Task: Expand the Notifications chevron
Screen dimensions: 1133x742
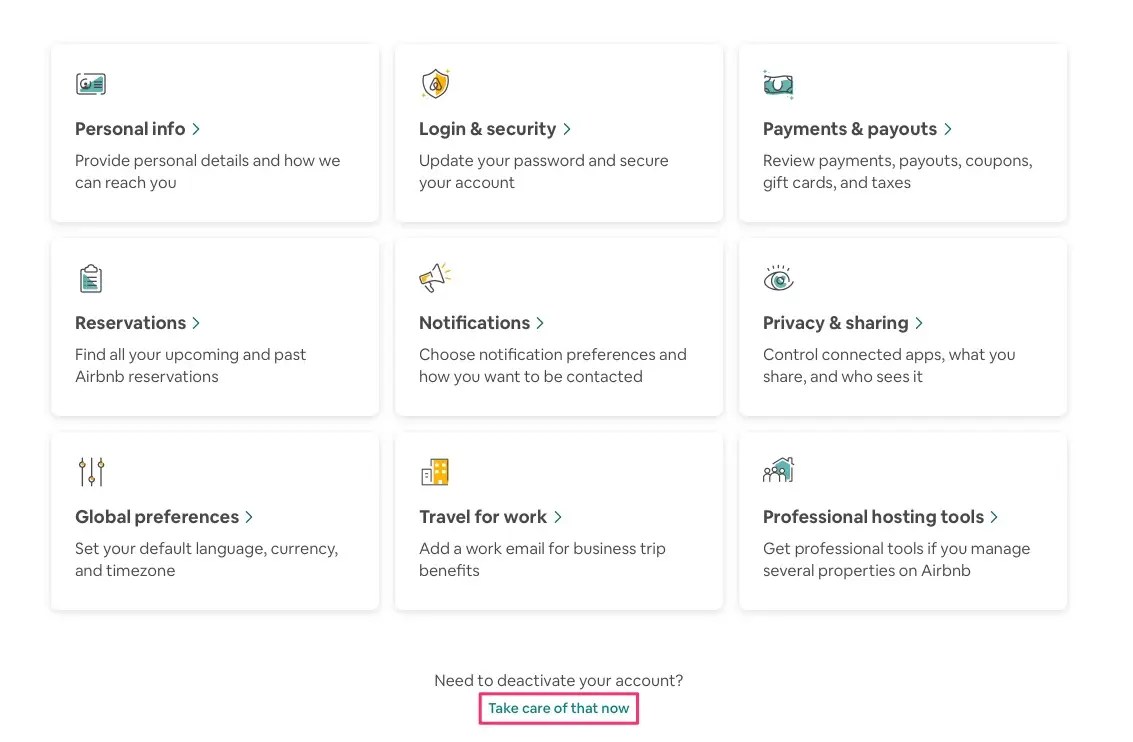Action: (x=541, y=323)
